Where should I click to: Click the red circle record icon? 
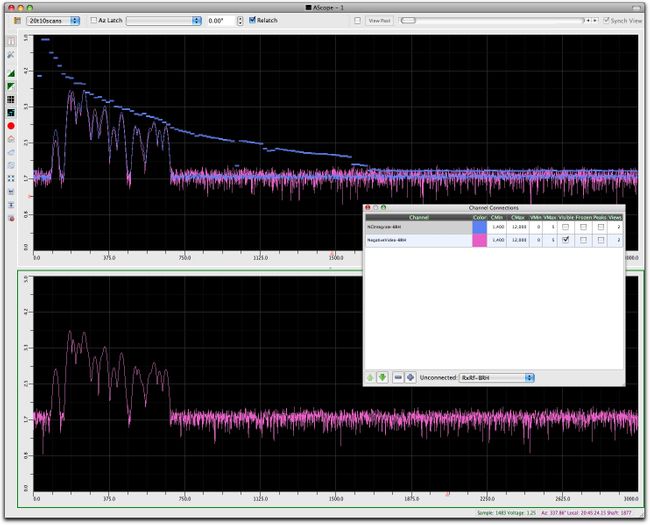(11, 126)
